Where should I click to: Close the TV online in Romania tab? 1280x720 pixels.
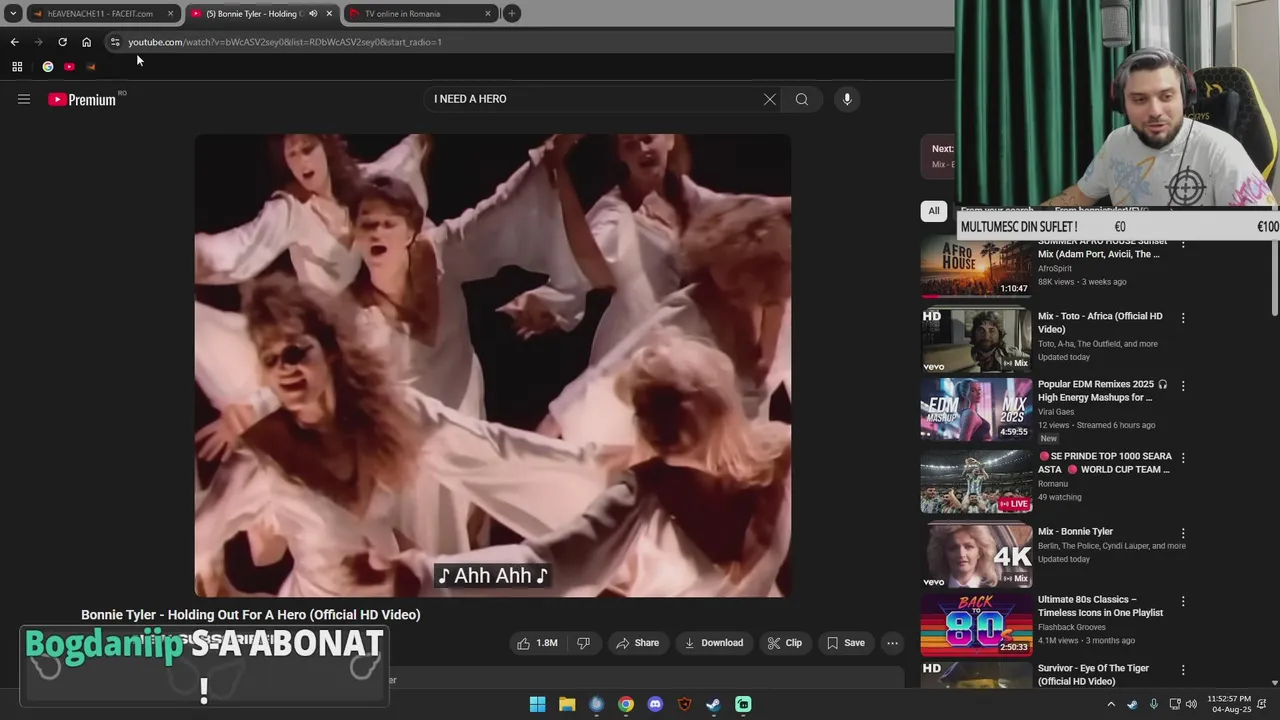488,14
